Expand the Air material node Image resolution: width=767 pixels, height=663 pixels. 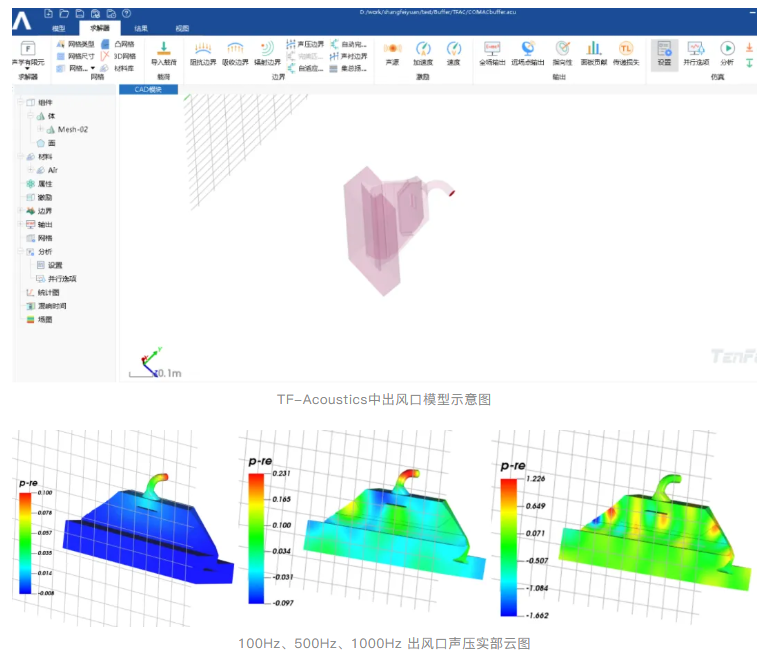(31, 170)
